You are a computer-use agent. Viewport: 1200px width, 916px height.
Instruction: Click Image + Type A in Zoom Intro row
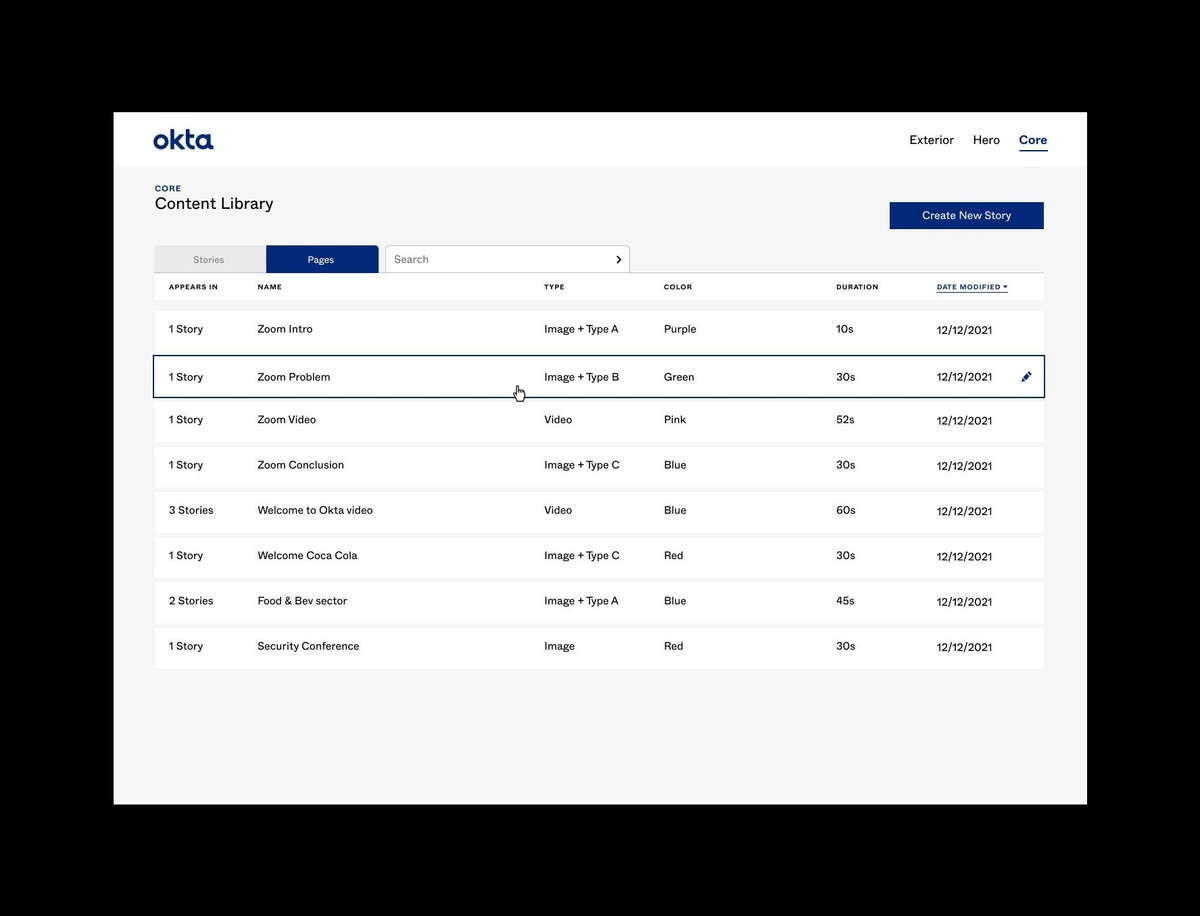point(581,329)
